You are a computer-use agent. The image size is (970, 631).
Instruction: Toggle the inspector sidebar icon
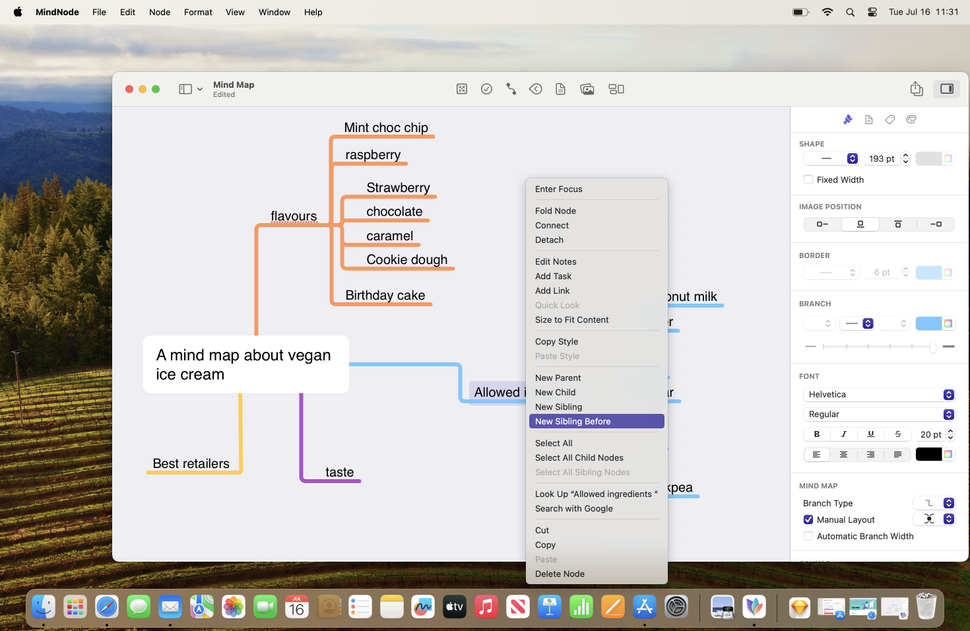(x=946, y=88)
